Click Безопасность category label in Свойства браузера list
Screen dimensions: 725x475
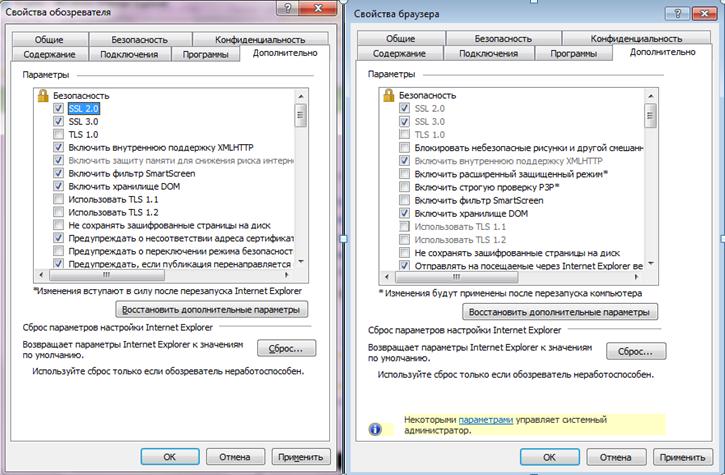(427, 95)
